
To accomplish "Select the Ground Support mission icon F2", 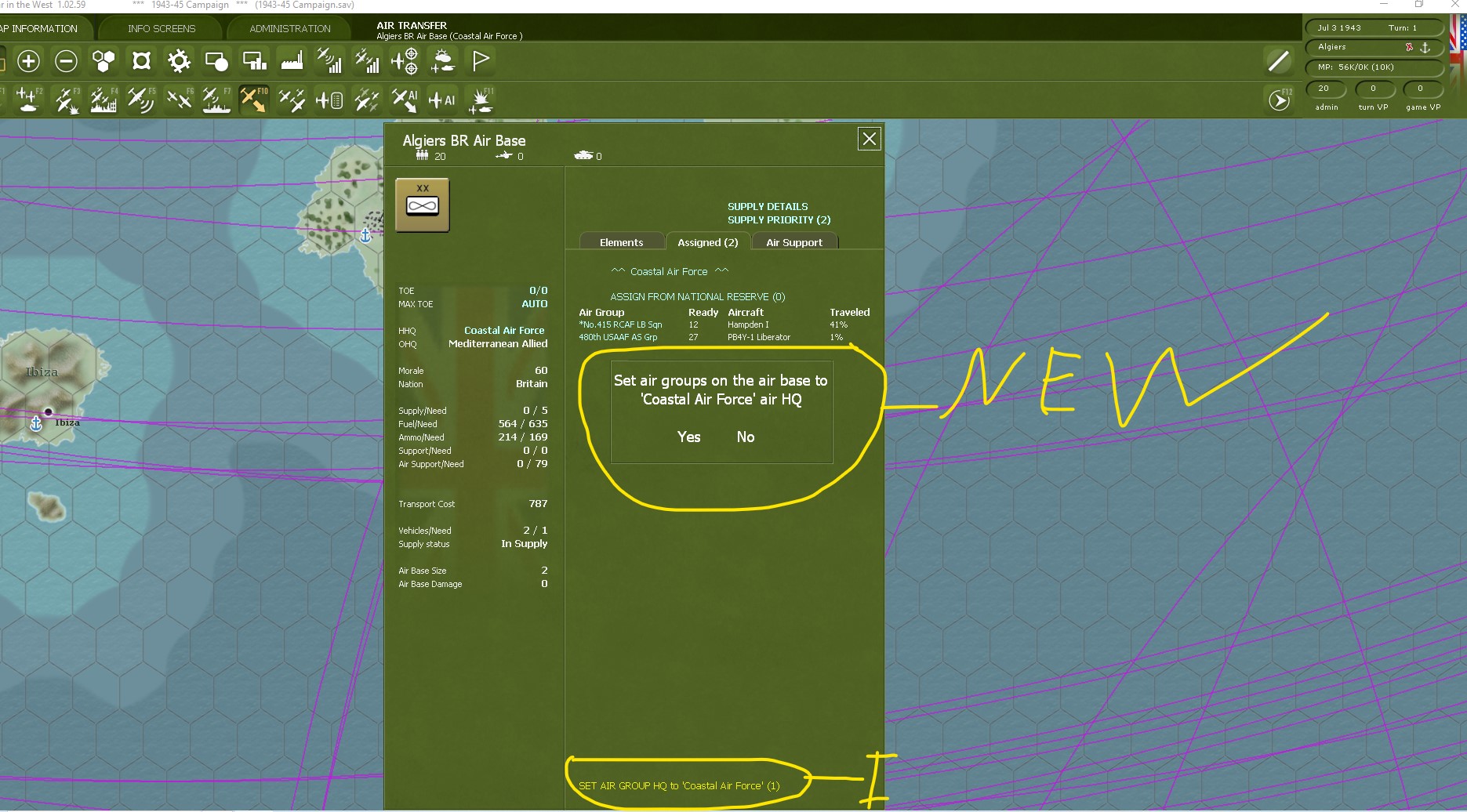I will click(28, 100).
